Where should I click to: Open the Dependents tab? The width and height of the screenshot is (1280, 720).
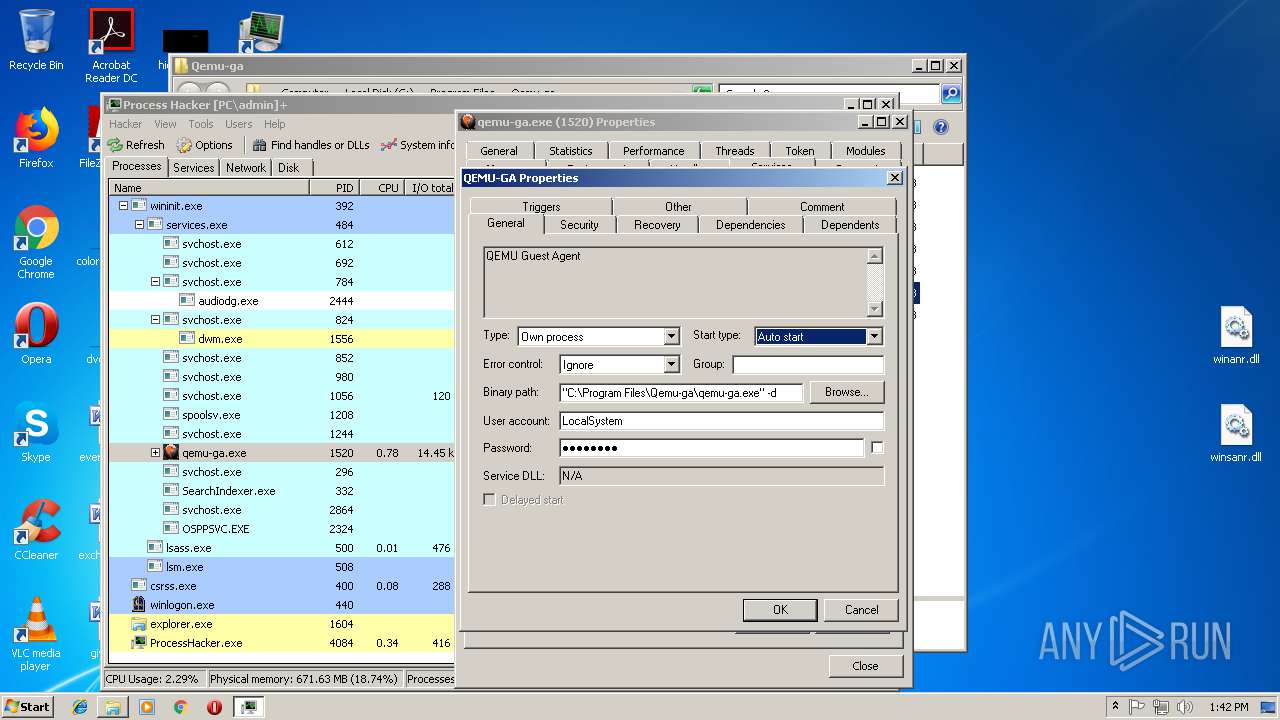[x=850, y=224]
